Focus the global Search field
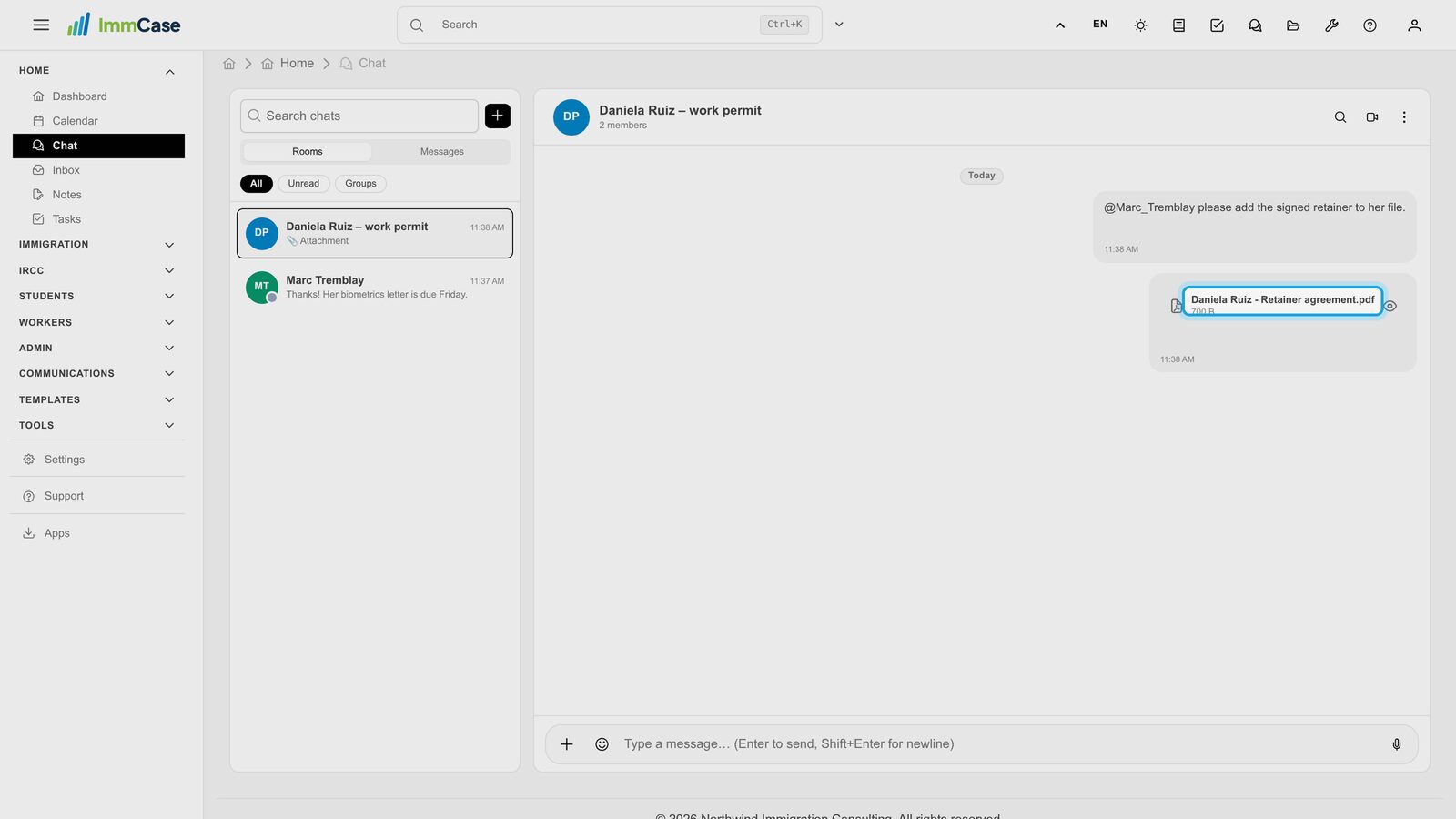Image resolution: width=1456 pixels, height=819 pixels. tap(609, 25)
